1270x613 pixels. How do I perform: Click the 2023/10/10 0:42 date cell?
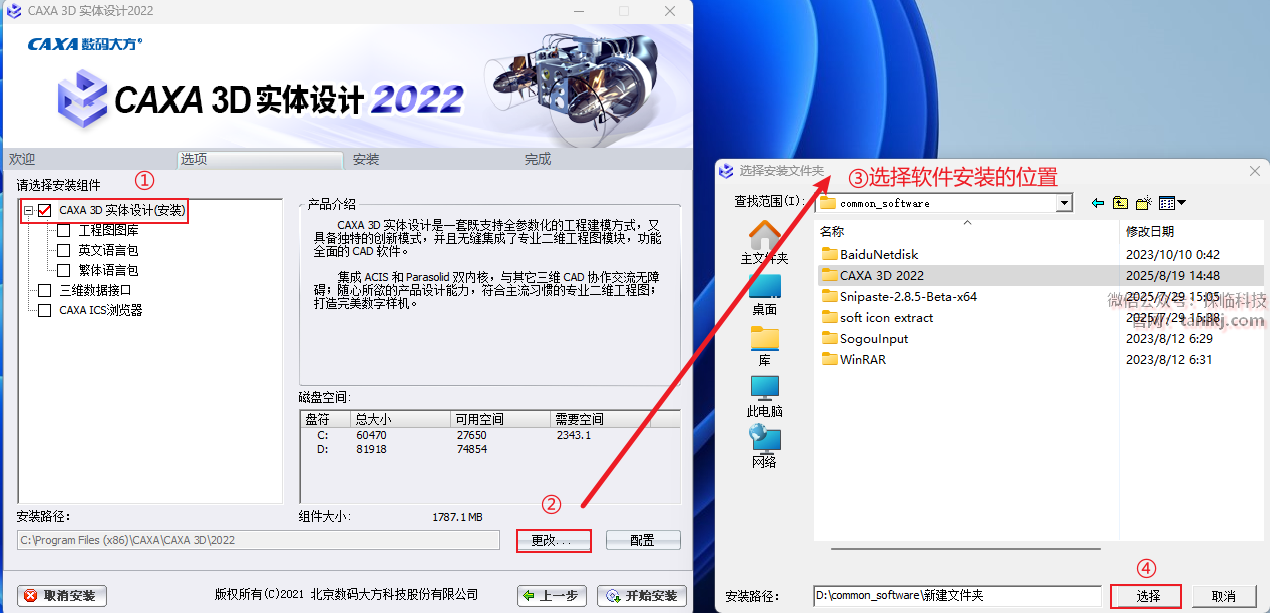pyautogui.click(x=1173, y=254)
